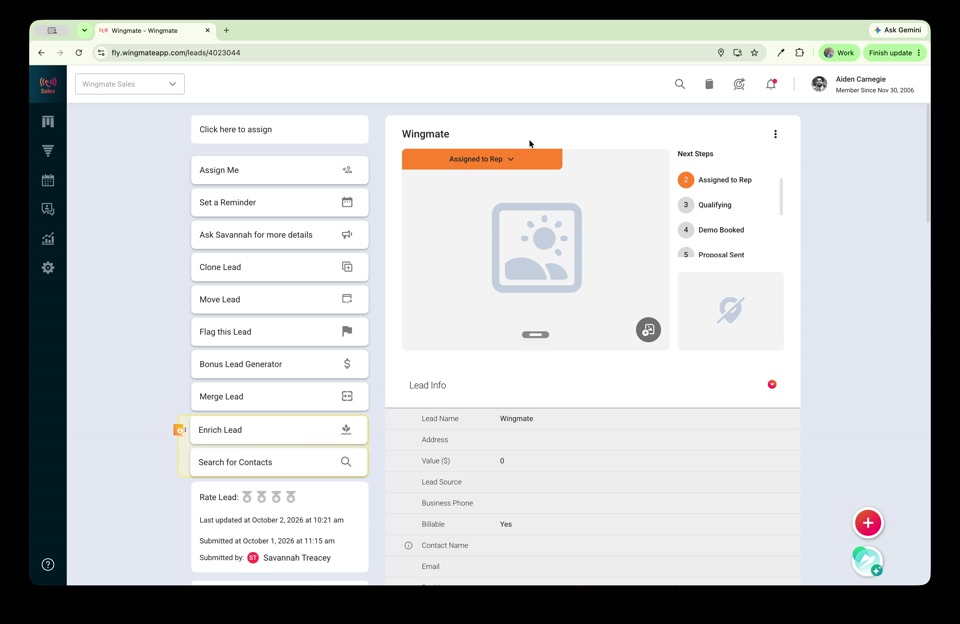Click the Search for Contacts button

[279, 462]
